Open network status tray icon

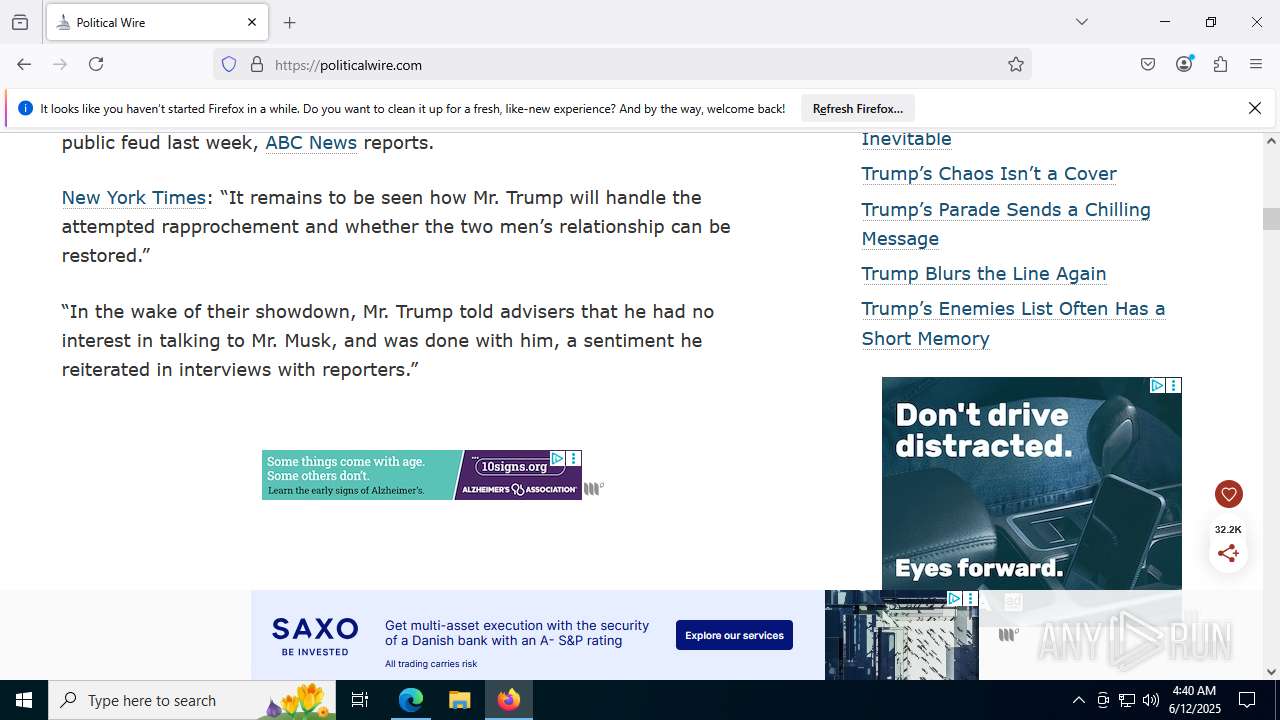(1127, 700)
